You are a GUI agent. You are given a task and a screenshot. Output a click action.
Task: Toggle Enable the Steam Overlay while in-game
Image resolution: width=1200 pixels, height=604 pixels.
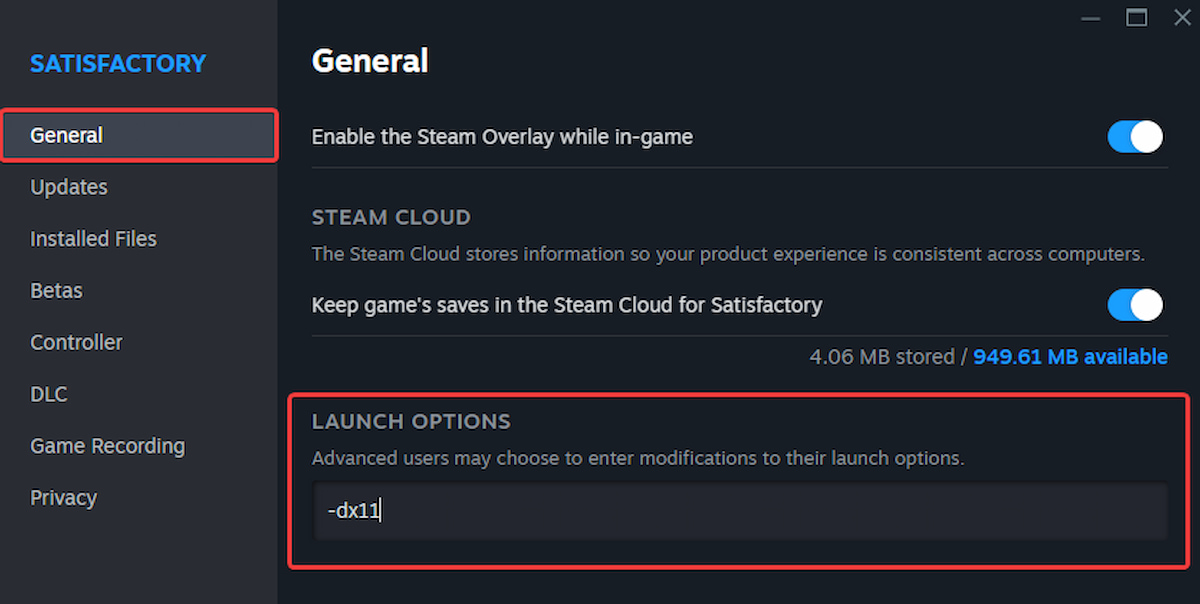1134,136
